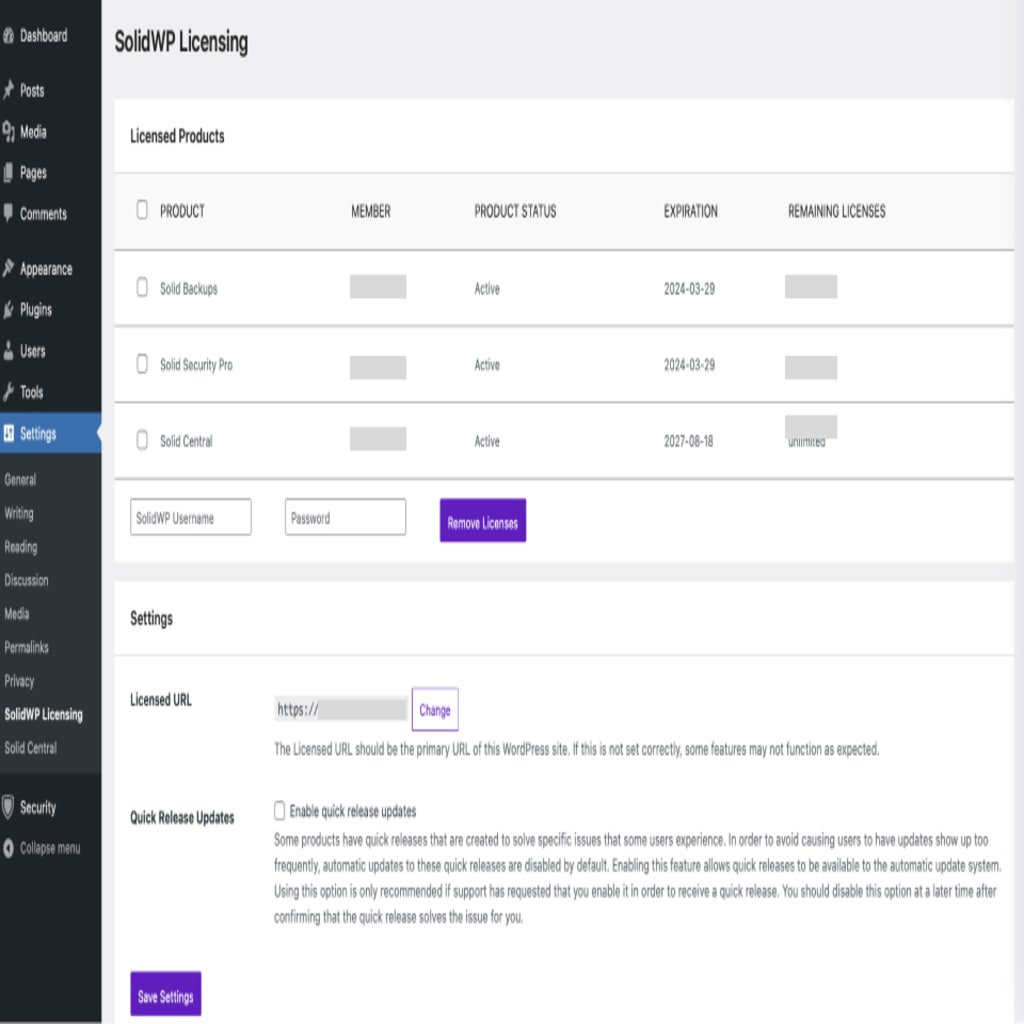Enable quick release updates checkbox
Screen dimensions: 1024x1024
[x=280, y=810]
